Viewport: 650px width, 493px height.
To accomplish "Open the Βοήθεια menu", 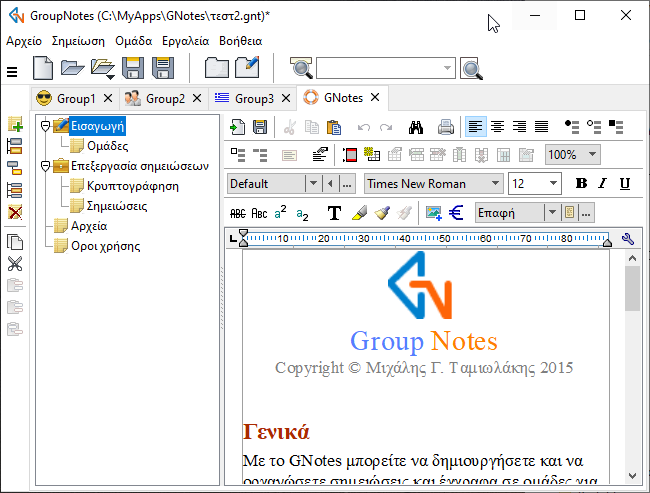I will (x=240, y=41).
